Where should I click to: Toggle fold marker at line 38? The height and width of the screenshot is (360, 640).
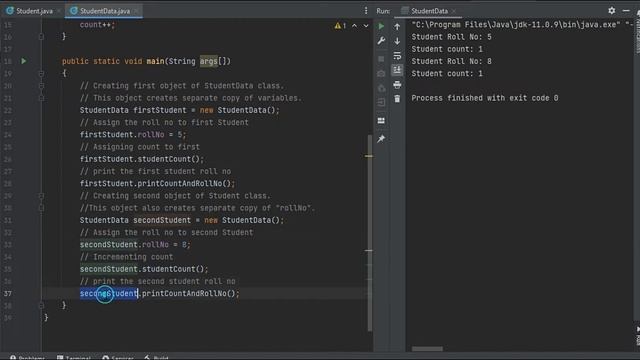pos(41,305)
